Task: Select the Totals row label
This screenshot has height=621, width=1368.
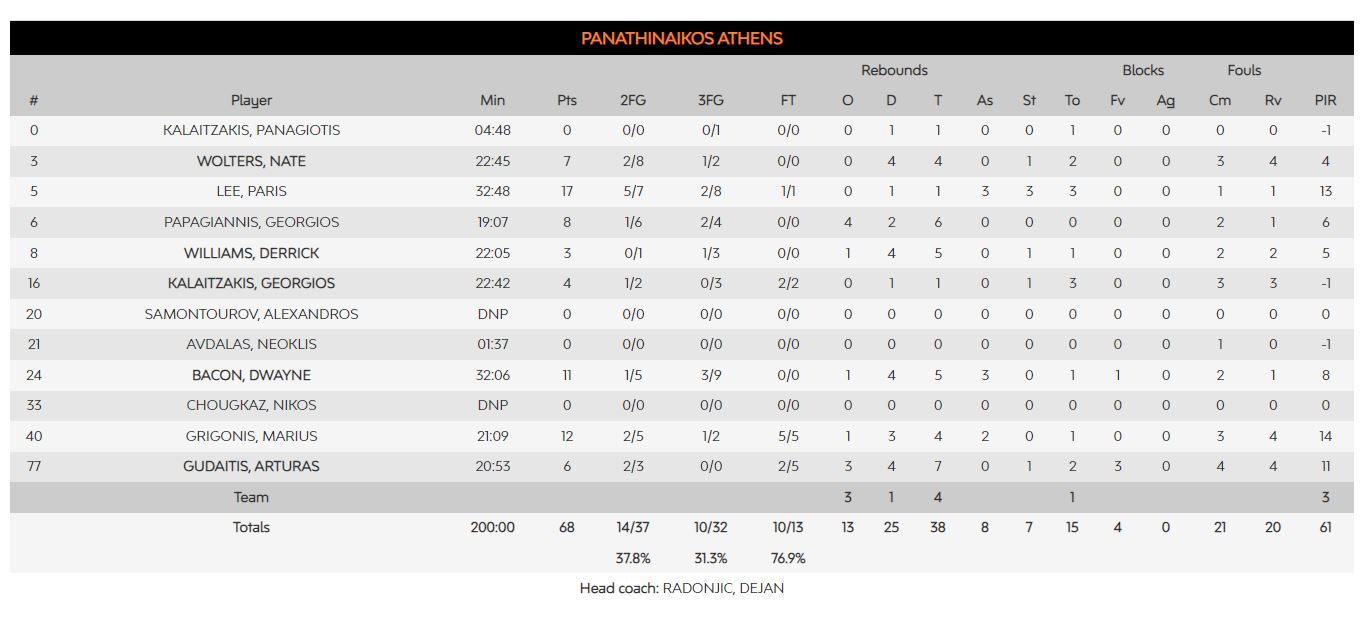Action: [x=251, y=527]
